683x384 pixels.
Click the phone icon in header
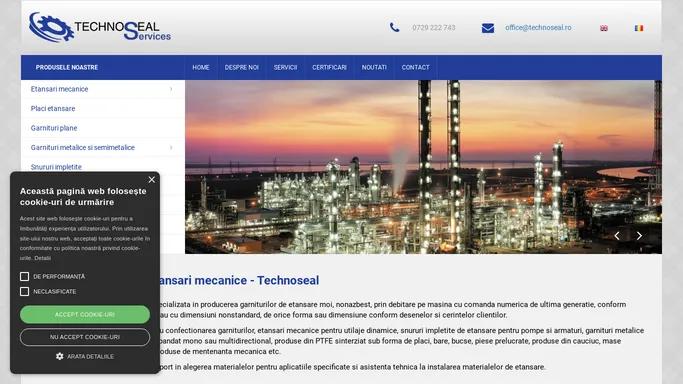click(394, 27)
